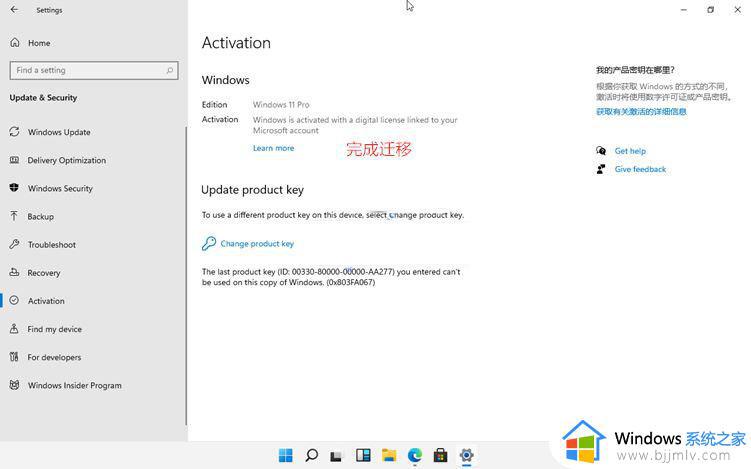Screen dimensions: 751x469
Task: Click the Change product key link
Action: click(x=257, y=244)
